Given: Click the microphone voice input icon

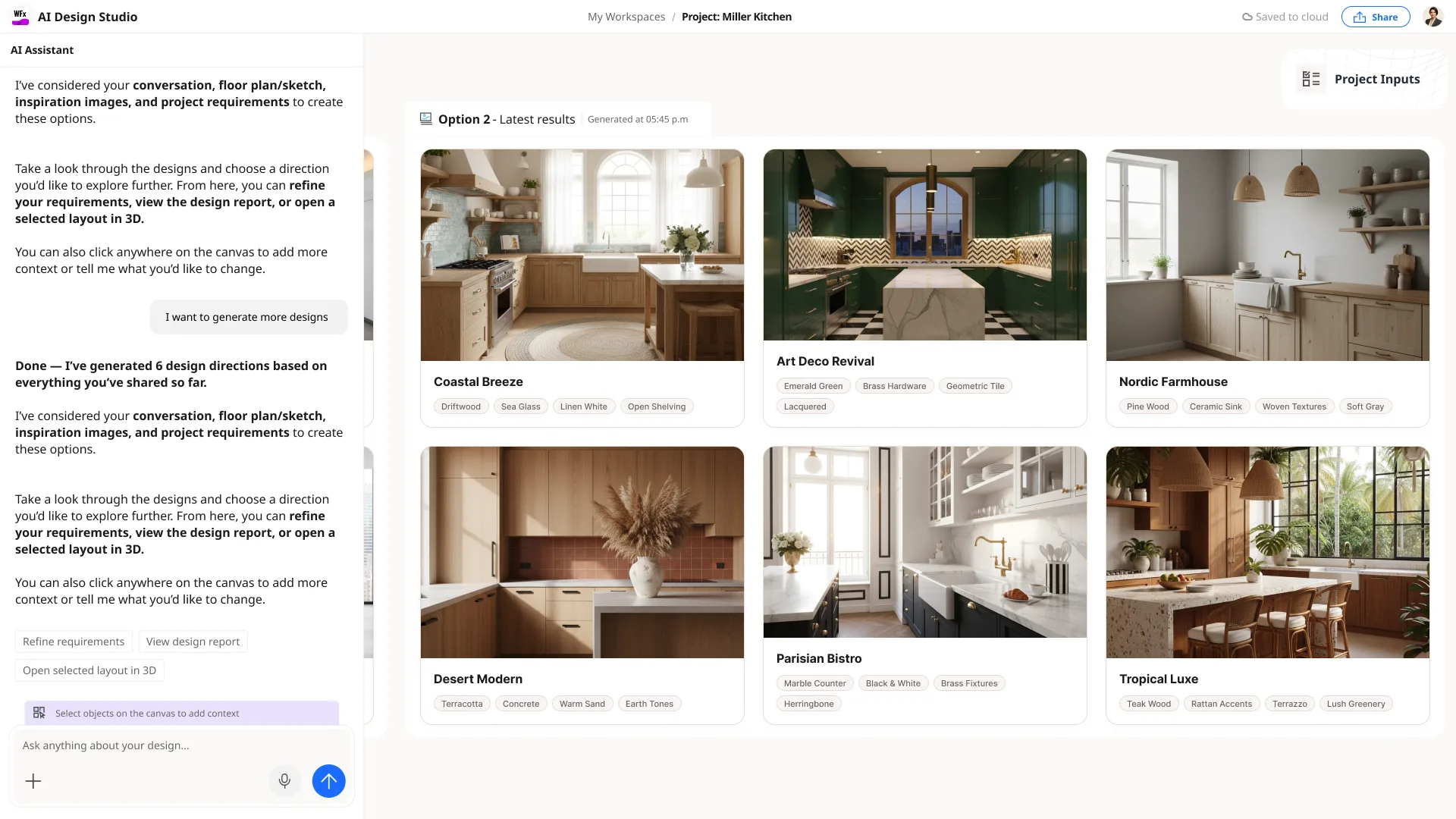Looking at the screenshot, I should [284, 781].
